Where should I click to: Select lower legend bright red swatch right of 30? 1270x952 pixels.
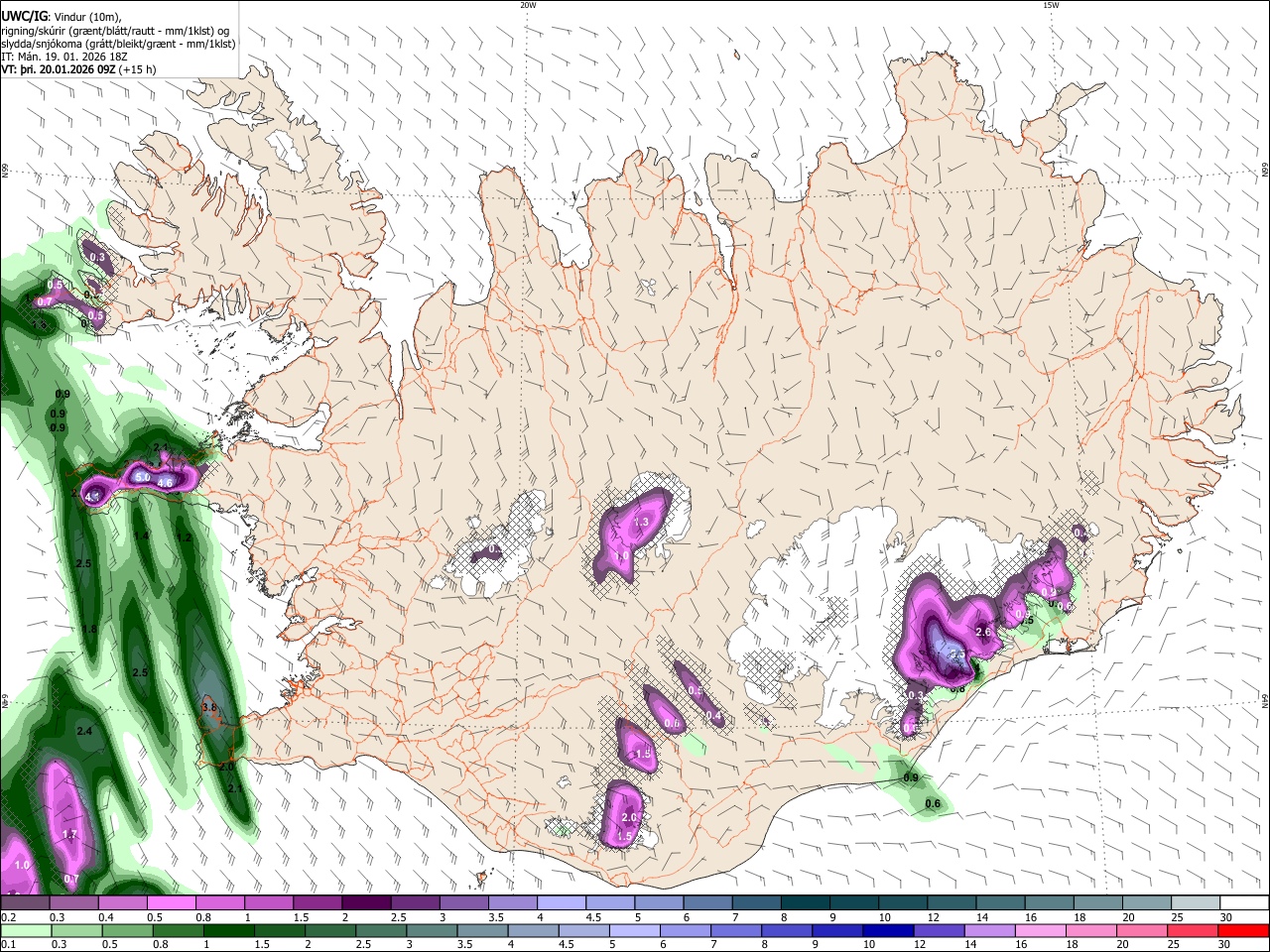point(1243,930)
